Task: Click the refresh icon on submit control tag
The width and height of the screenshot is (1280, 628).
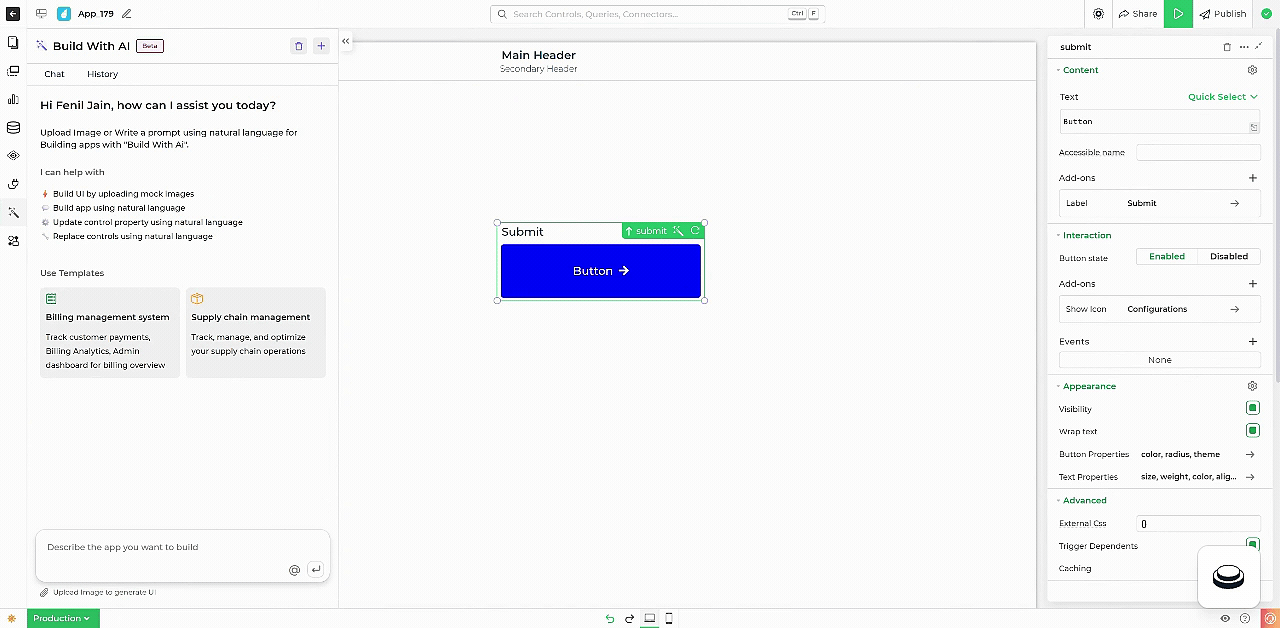Action: [x=695, y=231]
